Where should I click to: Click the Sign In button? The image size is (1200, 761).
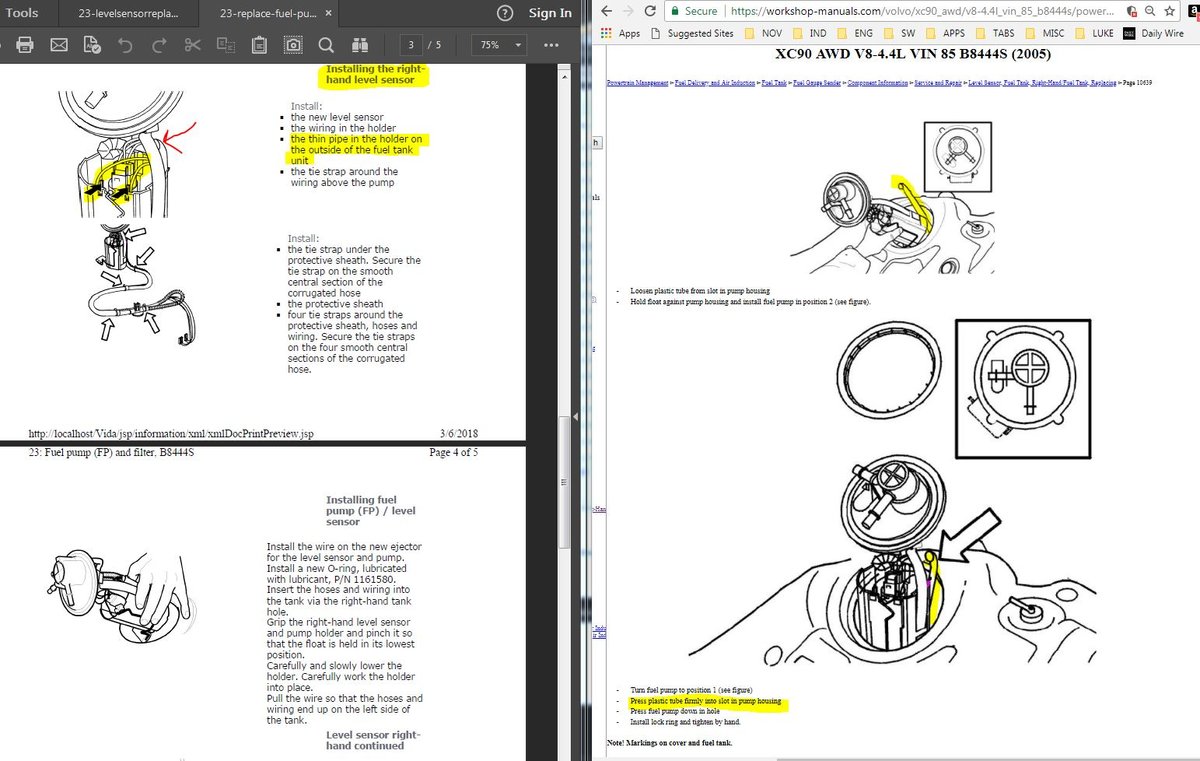point(549,13)
